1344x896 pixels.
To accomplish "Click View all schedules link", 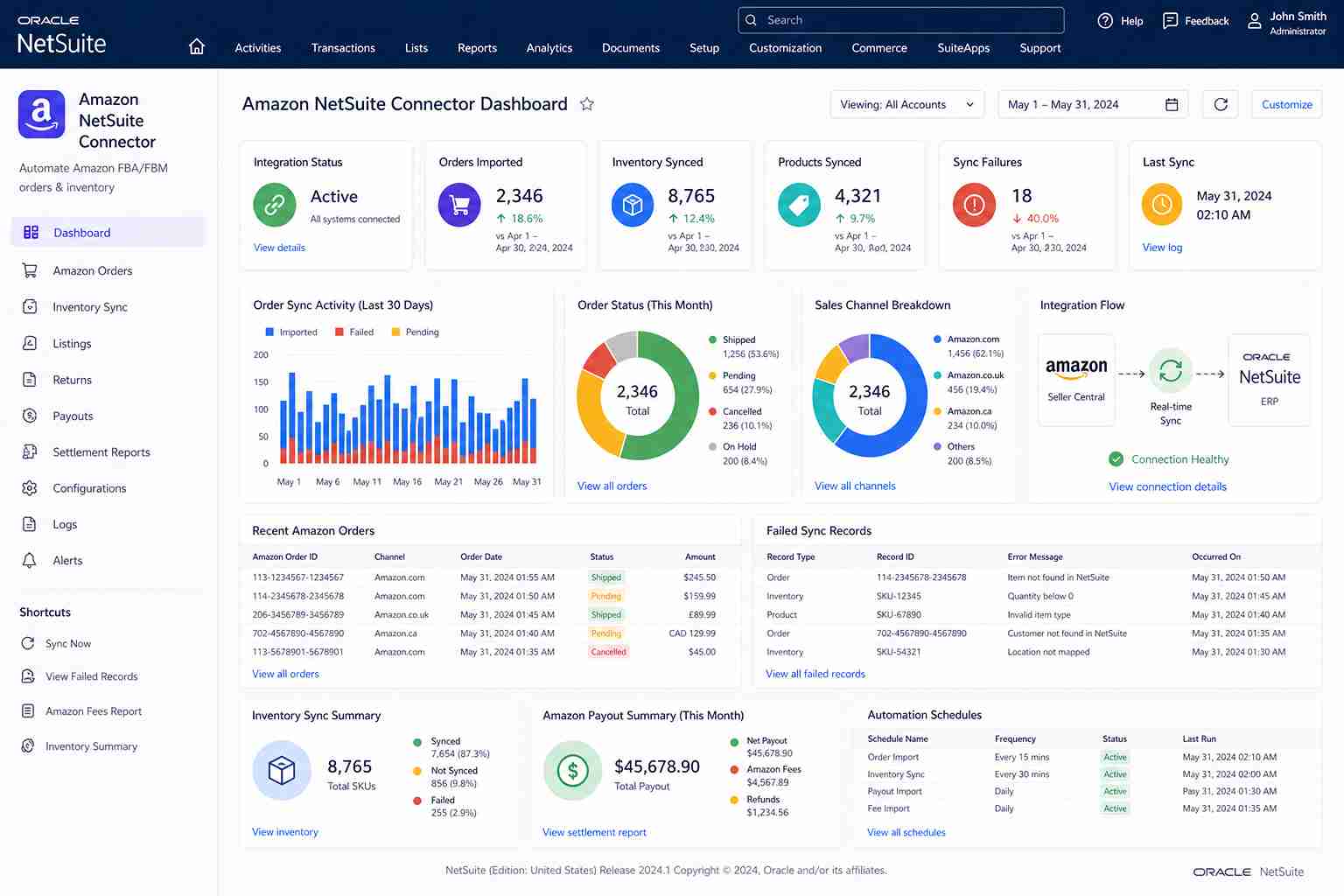I will [906, 832].
